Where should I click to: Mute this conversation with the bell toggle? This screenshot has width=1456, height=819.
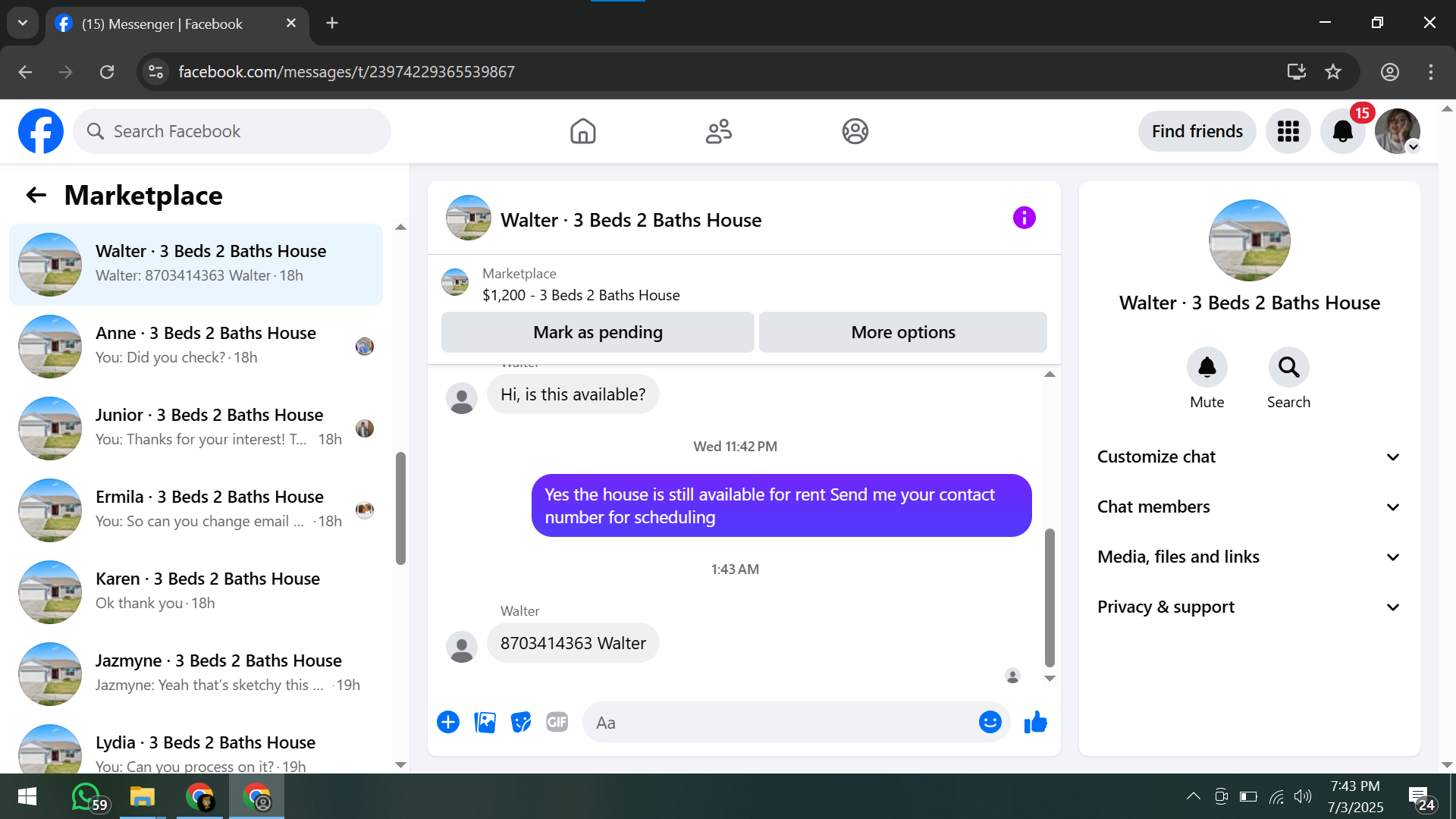[x=1207, y=368]
